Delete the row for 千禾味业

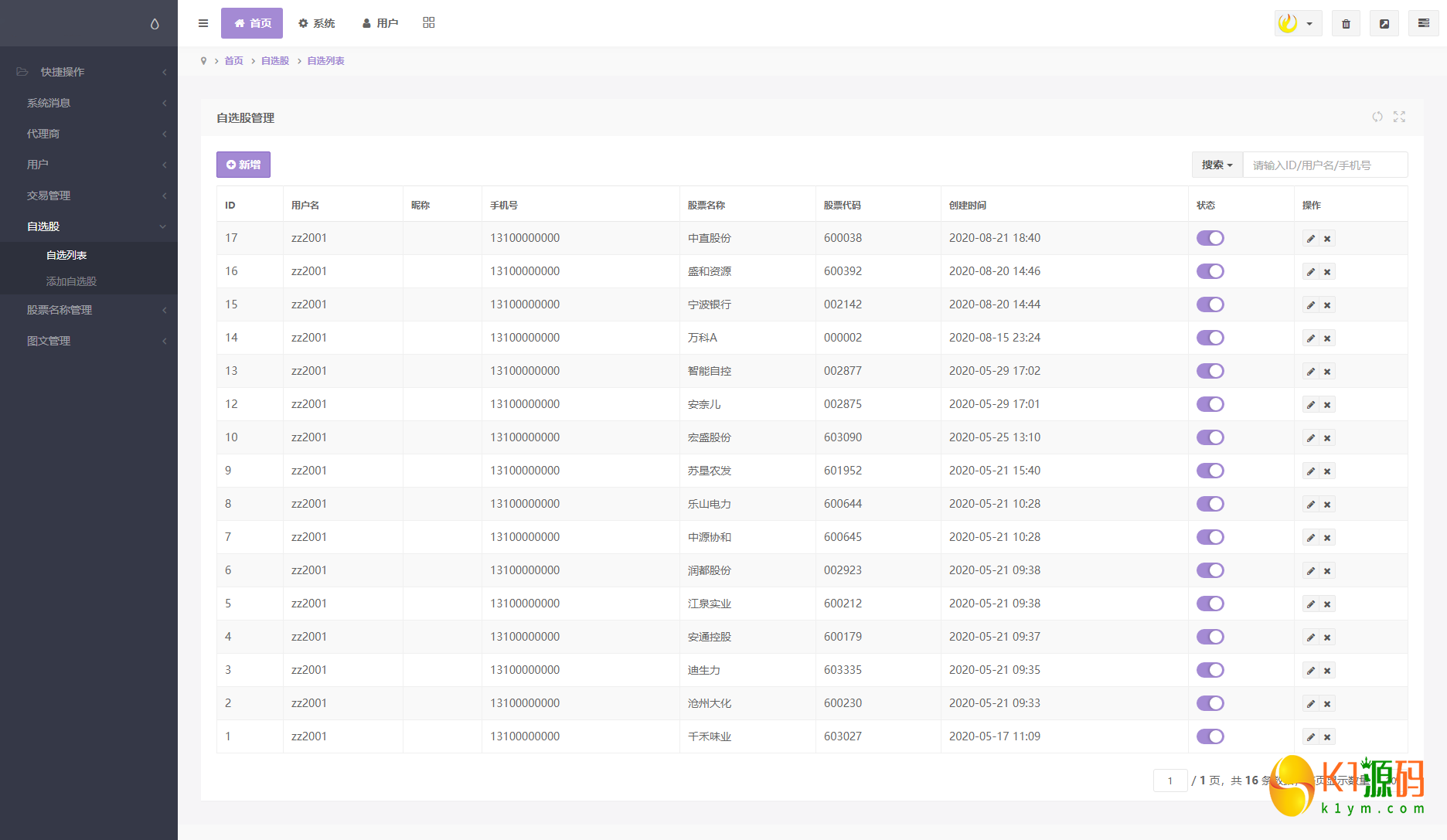[1327, 737]
